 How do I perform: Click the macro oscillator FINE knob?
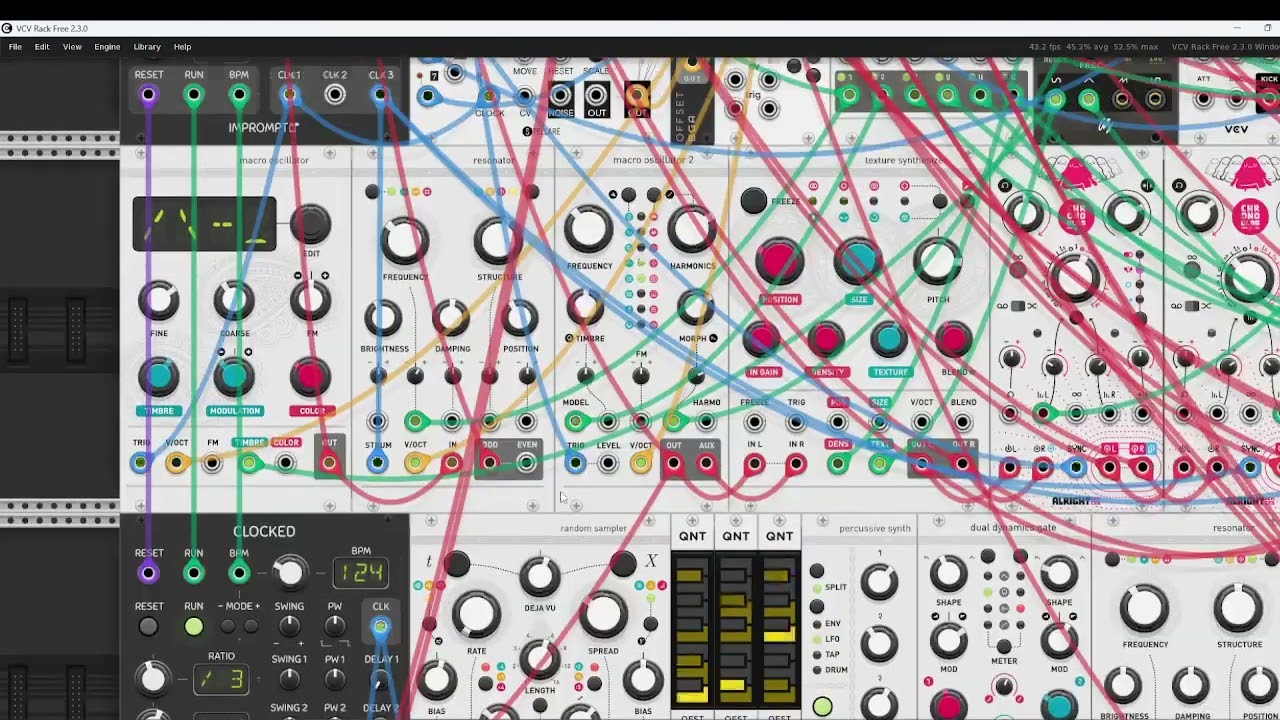click(158, 300)
